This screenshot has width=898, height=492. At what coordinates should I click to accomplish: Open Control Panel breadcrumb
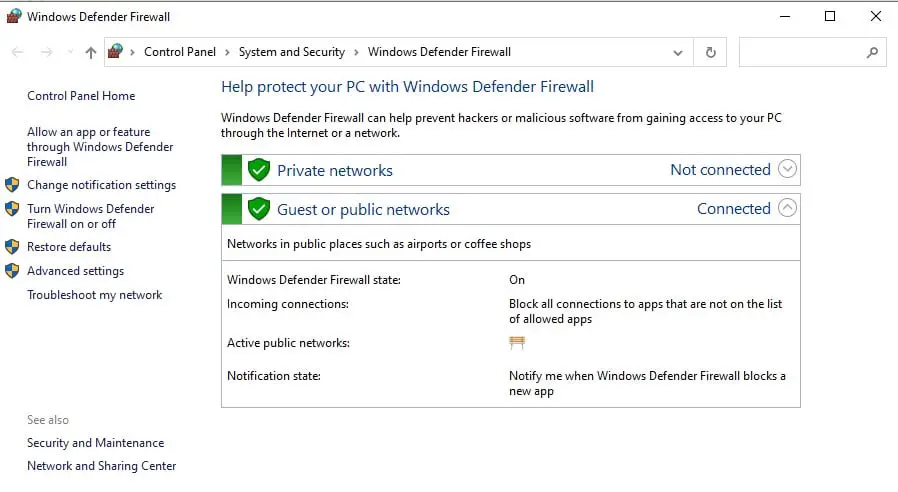click(x=180, y=52)
